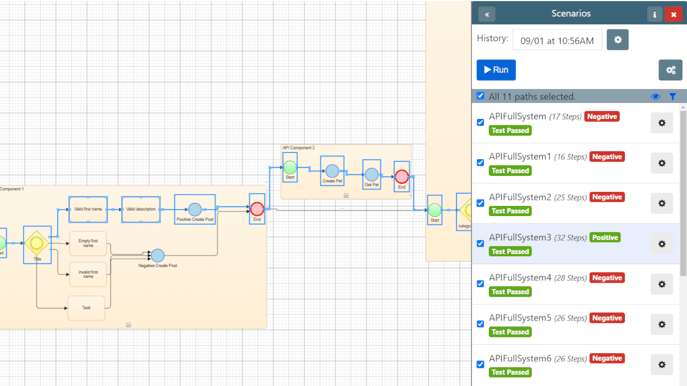Uncheck the APIFullSystem3 checkbox
The height and width of the screenshot is (386, 687).
(x=481, y=244)
